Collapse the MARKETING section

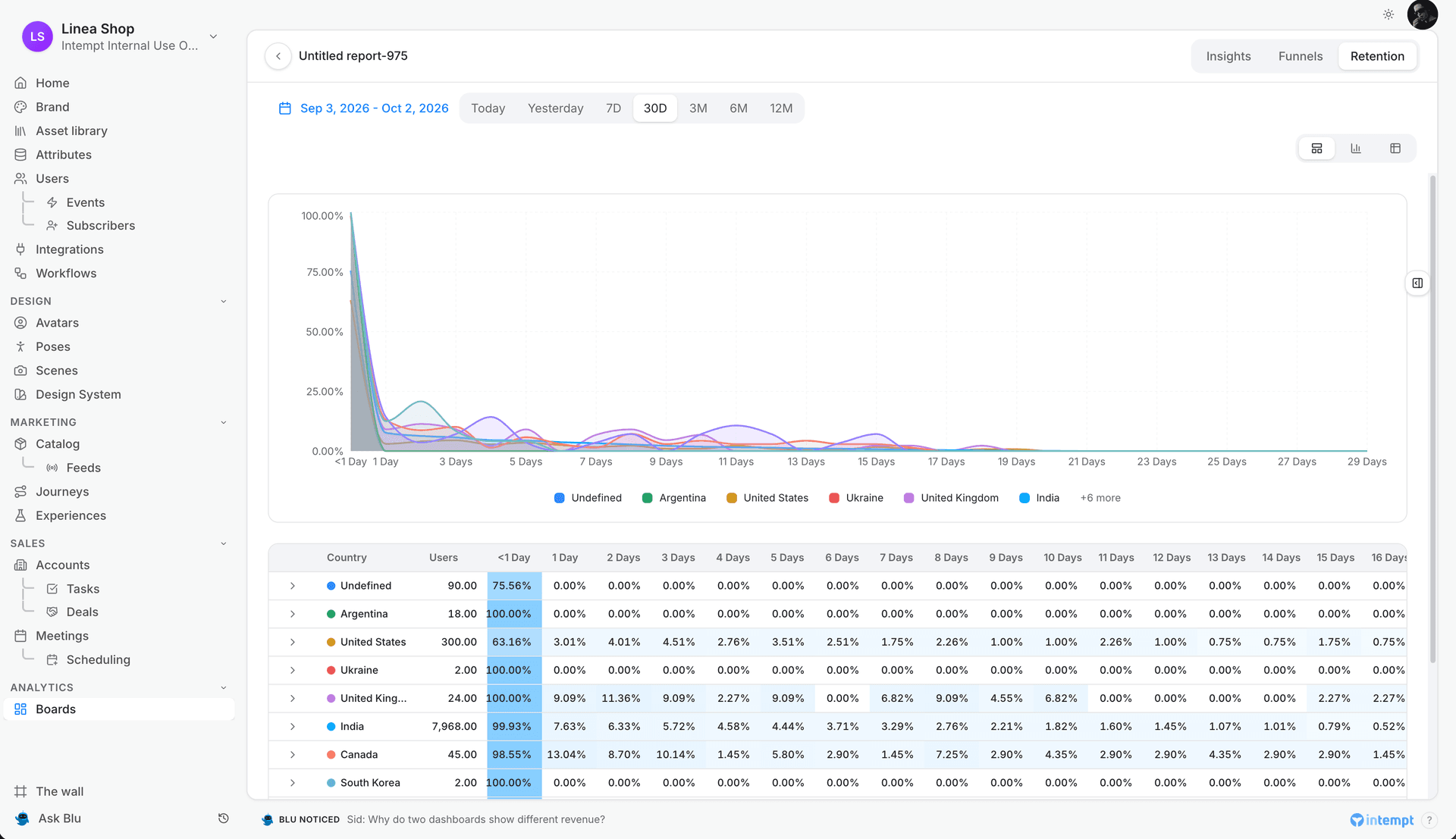tap(223, 422)
